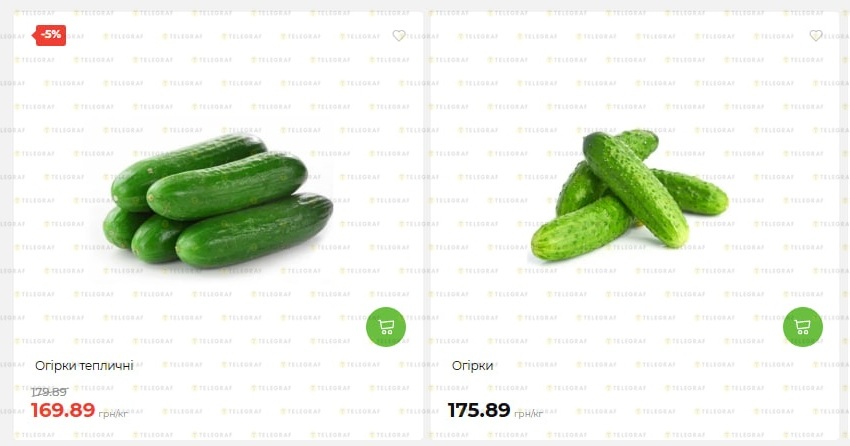Open the Огірки product title link

tap(473, 366)
